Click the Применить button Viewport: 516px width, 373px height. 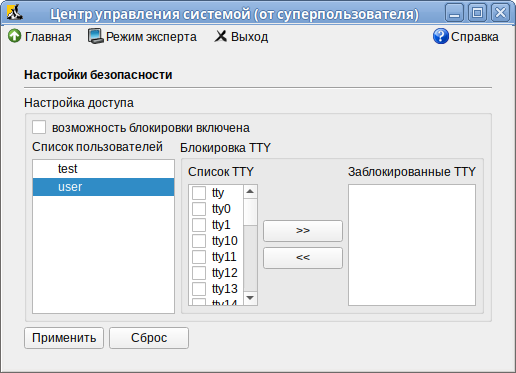[64, 338]
